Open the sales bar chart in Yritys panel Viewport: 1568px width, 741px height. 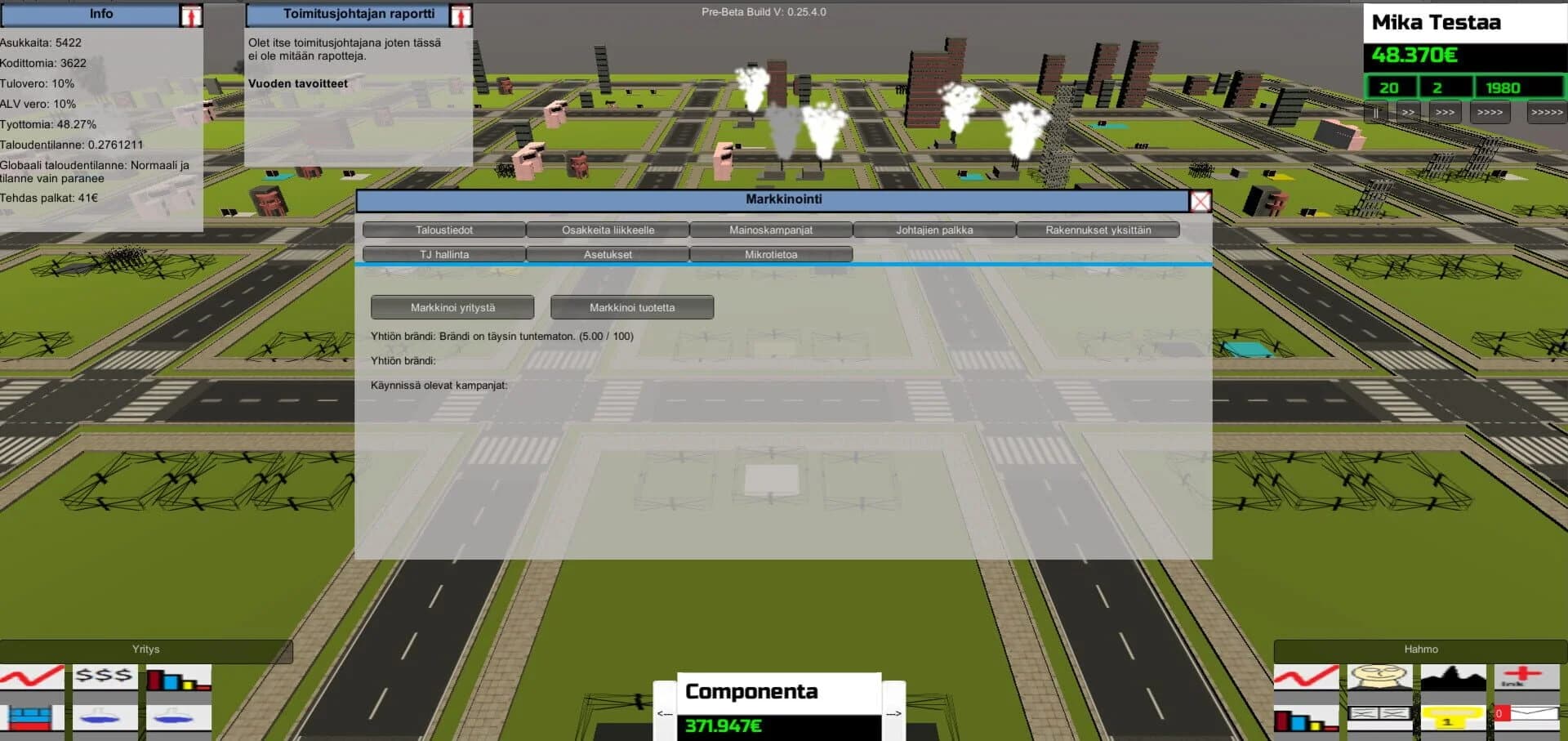178,678
